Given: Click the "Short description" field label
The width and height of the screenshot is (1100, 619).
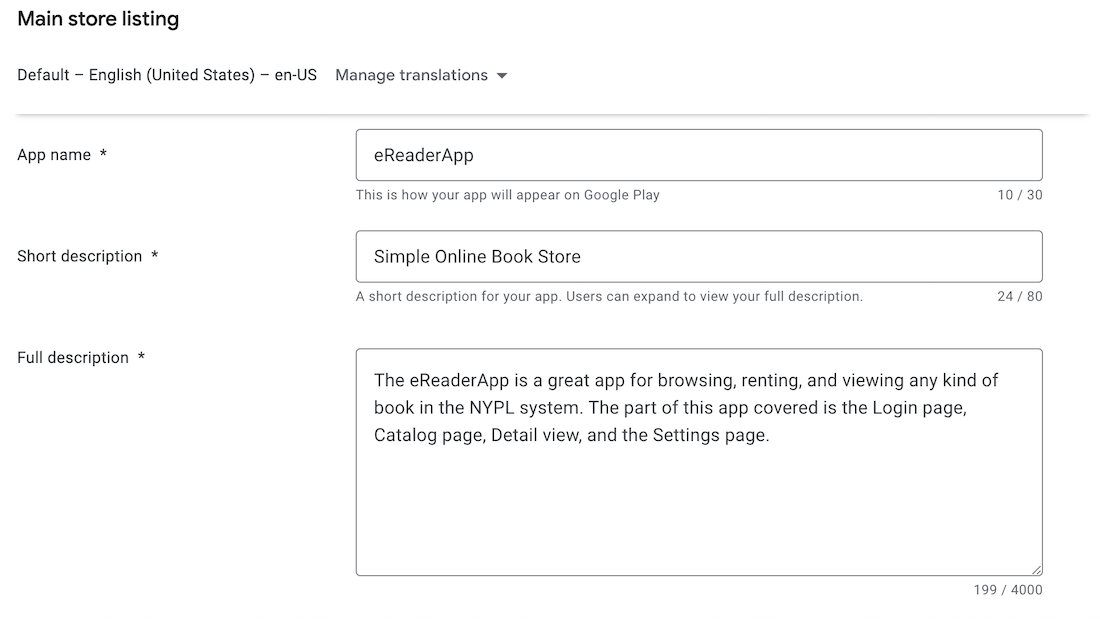Looking at the screenshot, I should coord(80,256).
